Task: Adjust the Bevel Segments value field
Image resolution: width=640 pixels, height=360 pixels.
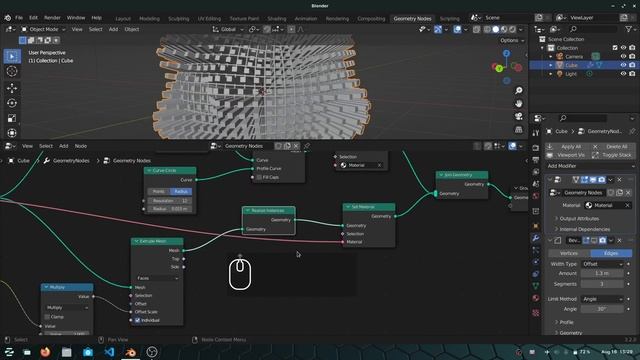Action: (x=602, y=284)
